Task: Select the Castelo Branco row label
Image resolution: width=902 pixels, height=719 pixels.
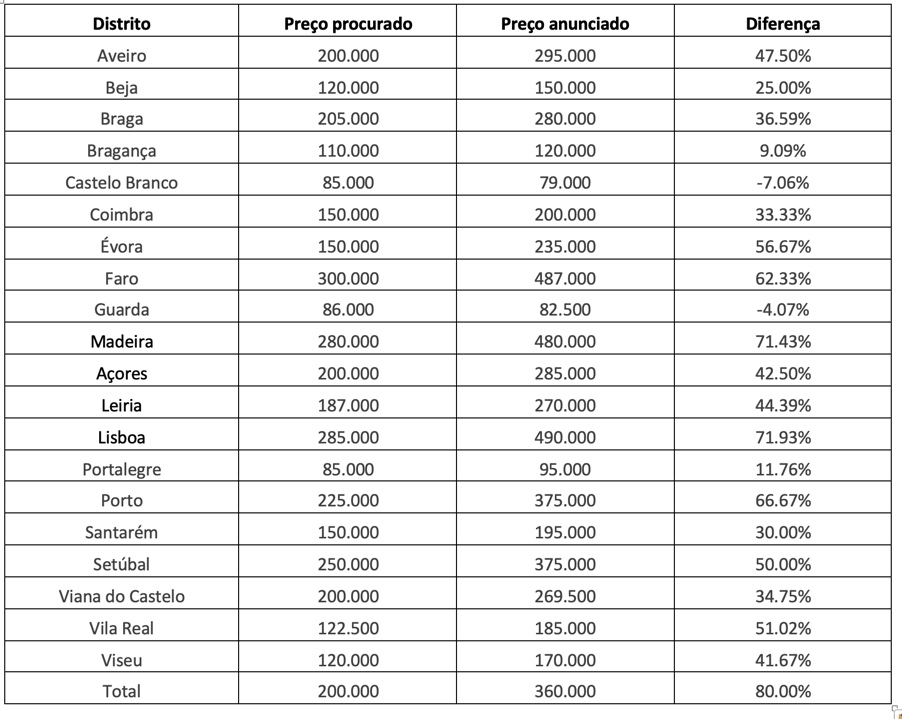Action: pyautogui.click(x=122, y=182)
